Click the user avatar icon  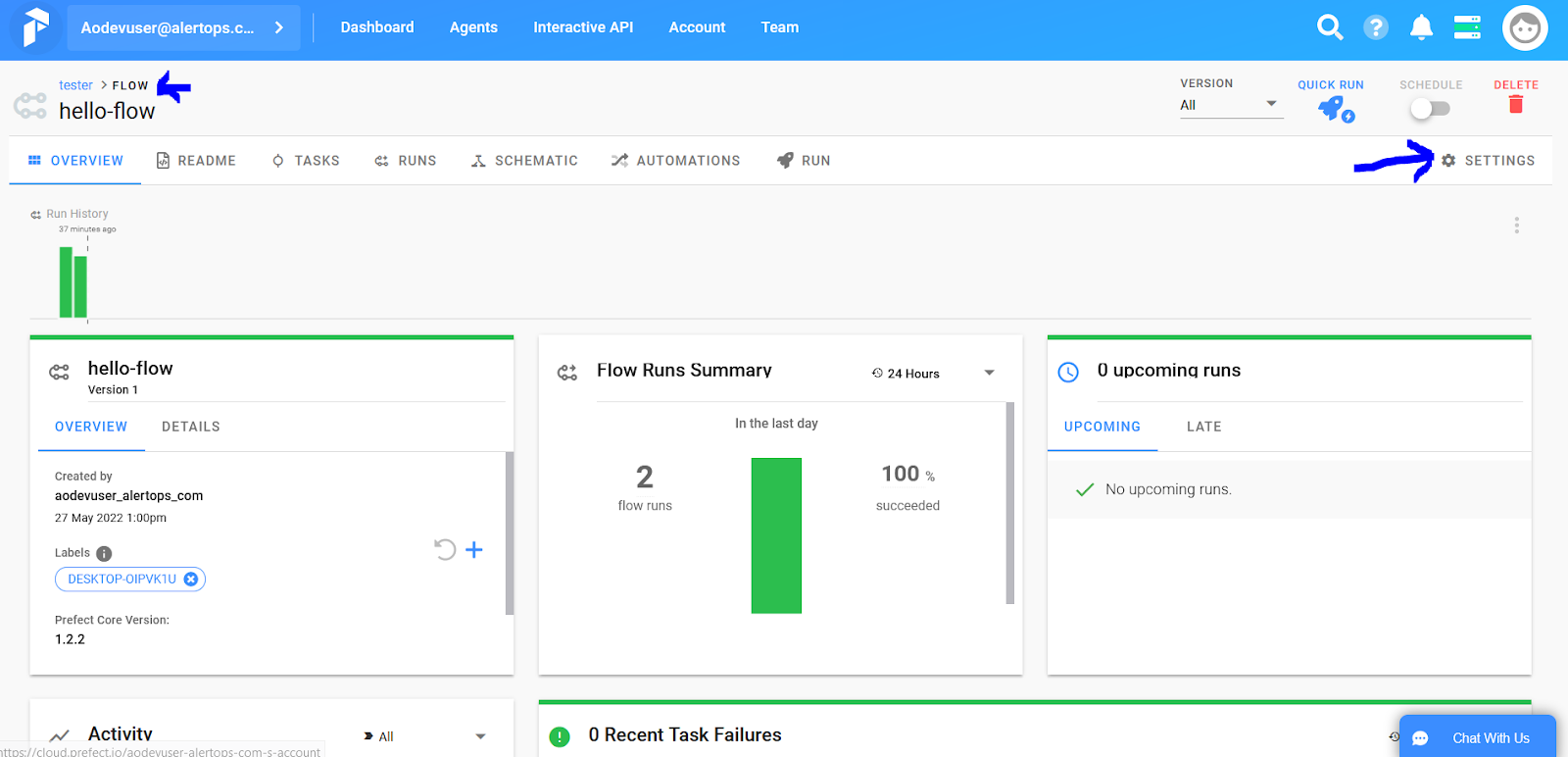(x=1524, y=27)
